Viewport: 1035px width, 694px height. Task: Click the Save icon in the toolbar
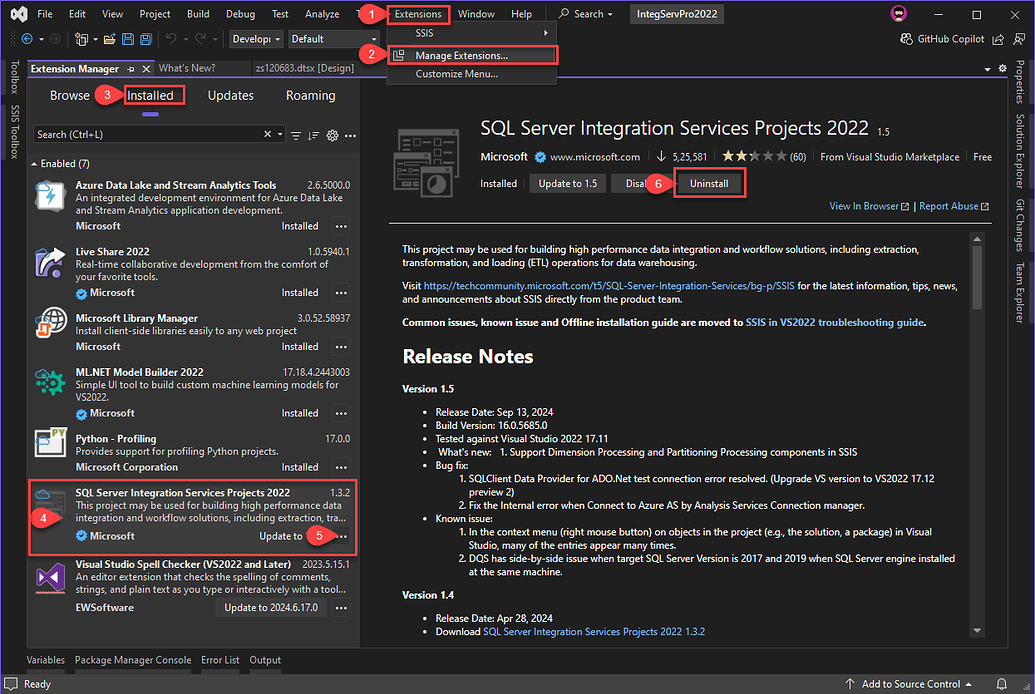[128, 38]
